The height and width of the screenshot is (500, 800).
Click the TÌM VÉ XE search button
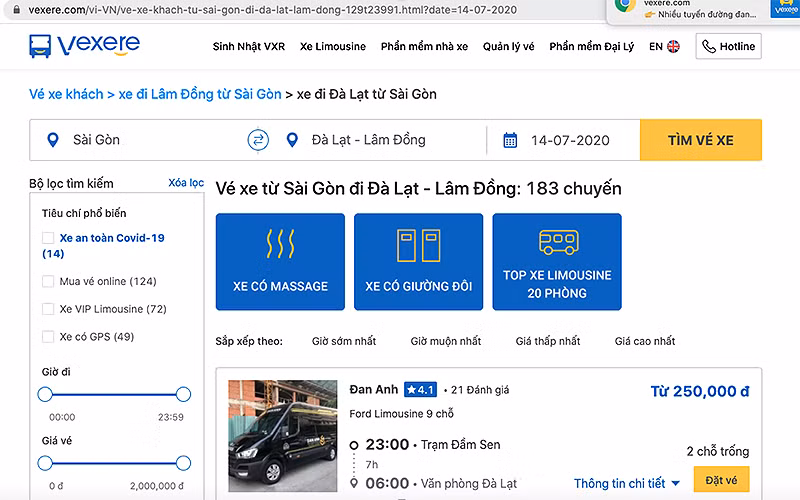click(x=701, y=140)
